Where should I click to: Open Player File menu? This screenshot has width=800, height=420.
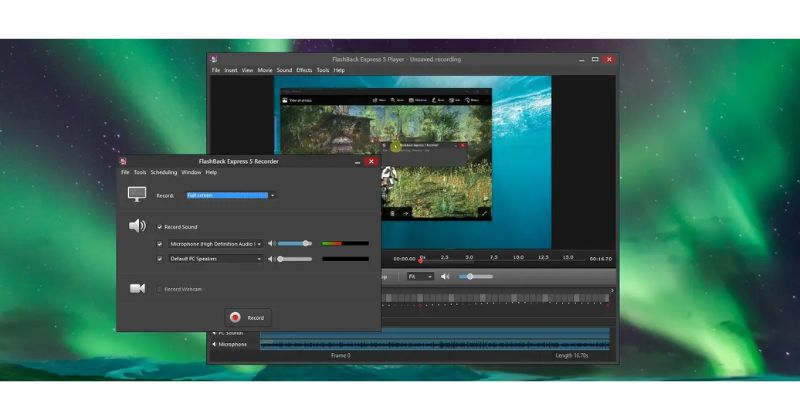tap(216, 70)
